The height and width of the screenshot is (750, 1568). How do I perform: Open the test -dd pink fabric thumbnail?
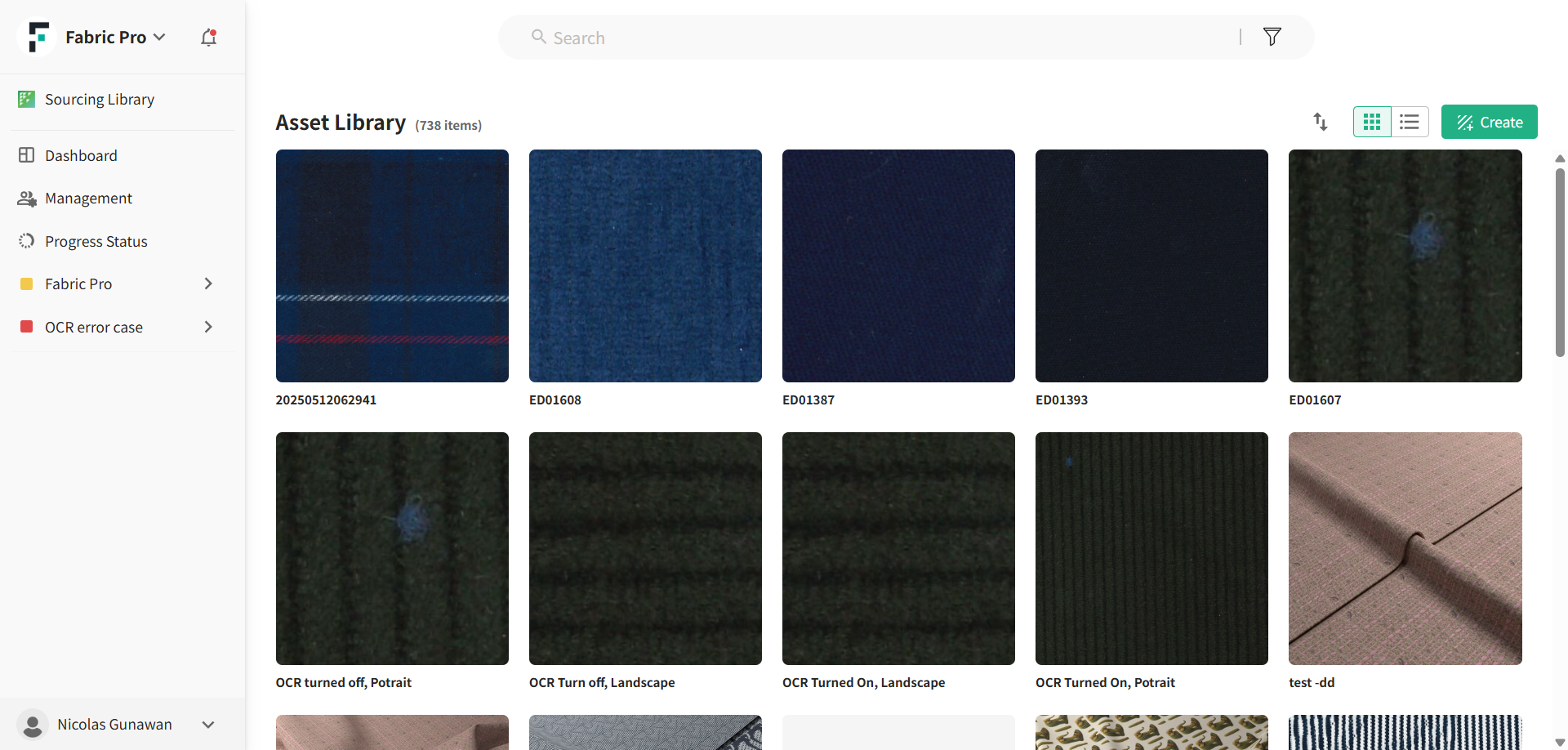click(1405, 548)
